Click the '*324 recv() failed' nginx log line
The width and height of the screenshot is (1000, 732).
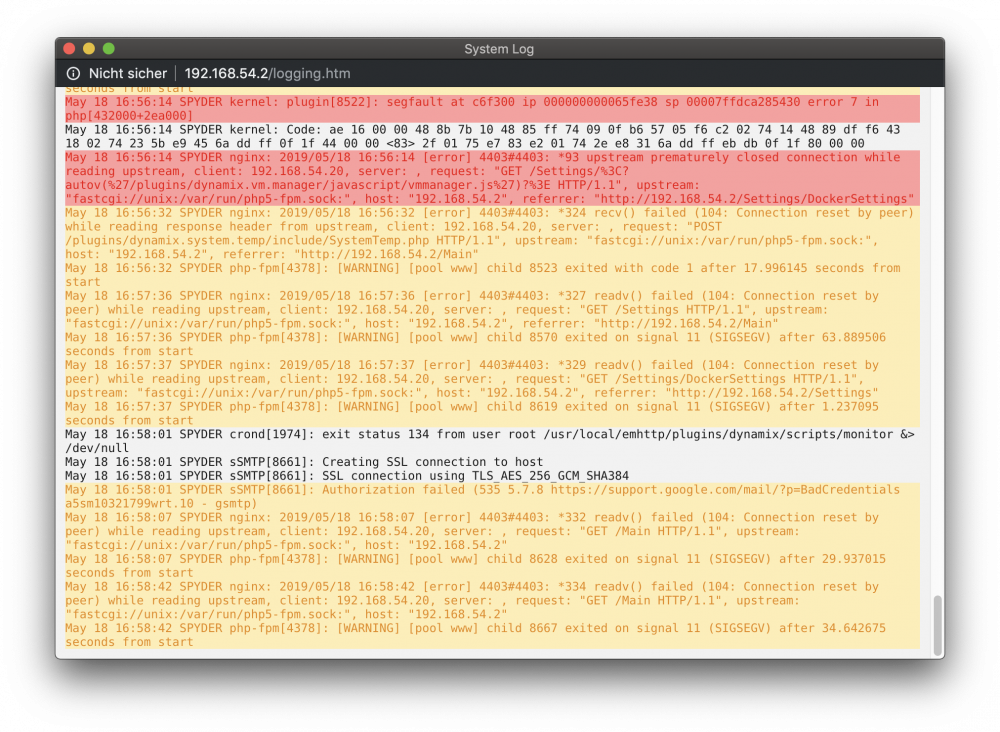(492, 233)
